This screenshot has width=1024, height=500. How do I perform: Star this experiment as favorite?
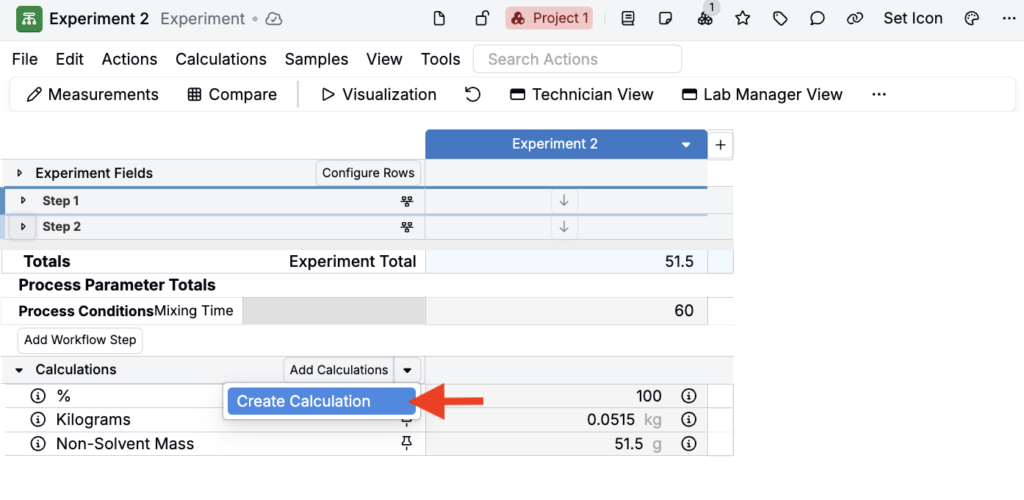pos(743,18)
